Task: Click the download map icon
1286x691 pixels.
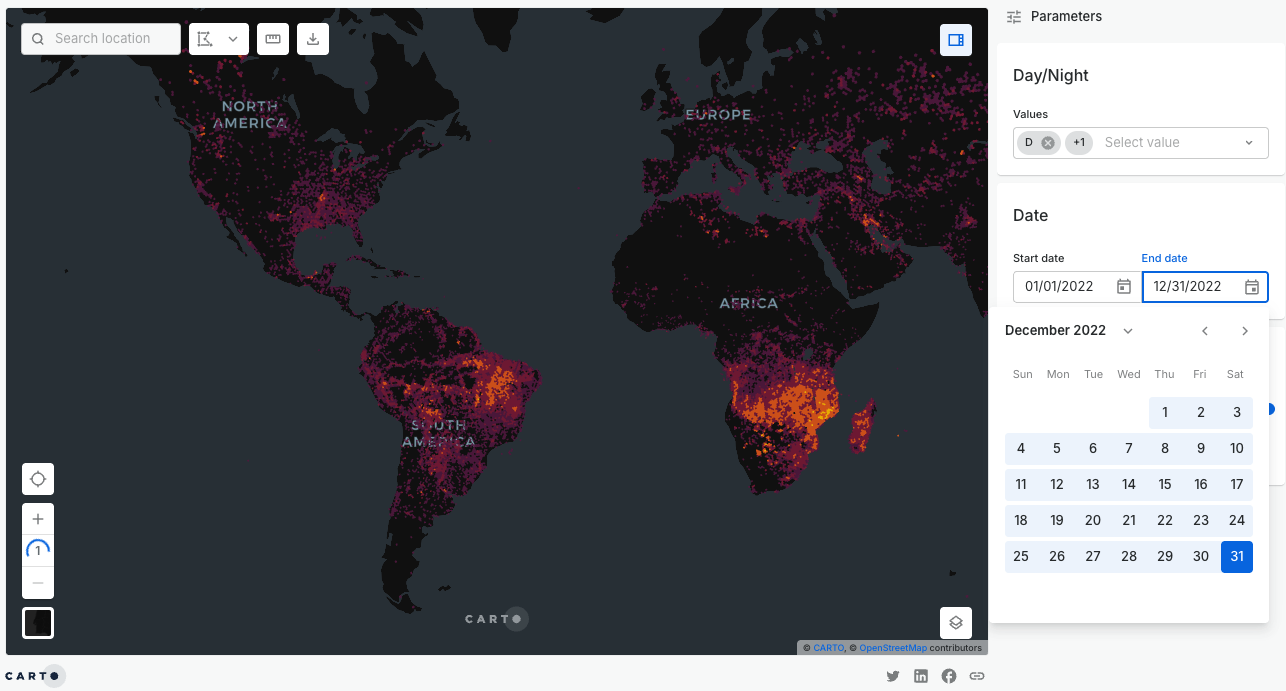Action: tap(313, 39)
